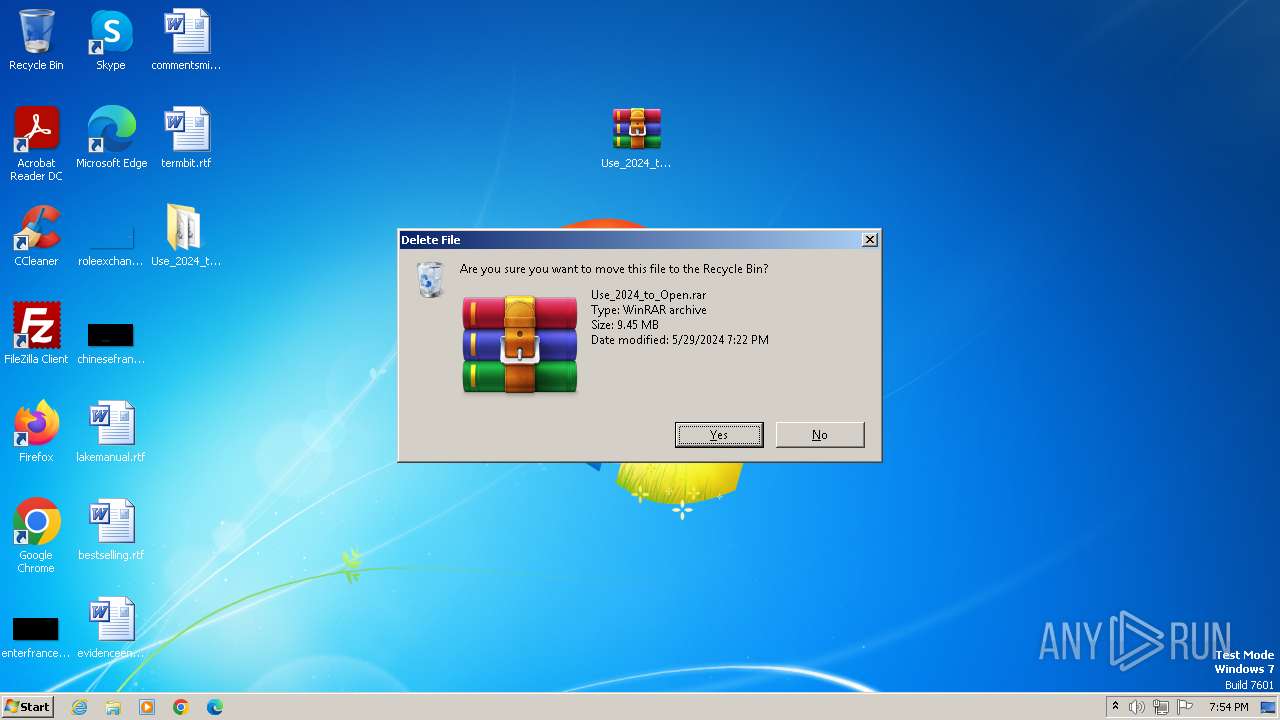Select the roleexchan... desktop icon
This screenshot has height=720, width=1280.
pos(111,245)
